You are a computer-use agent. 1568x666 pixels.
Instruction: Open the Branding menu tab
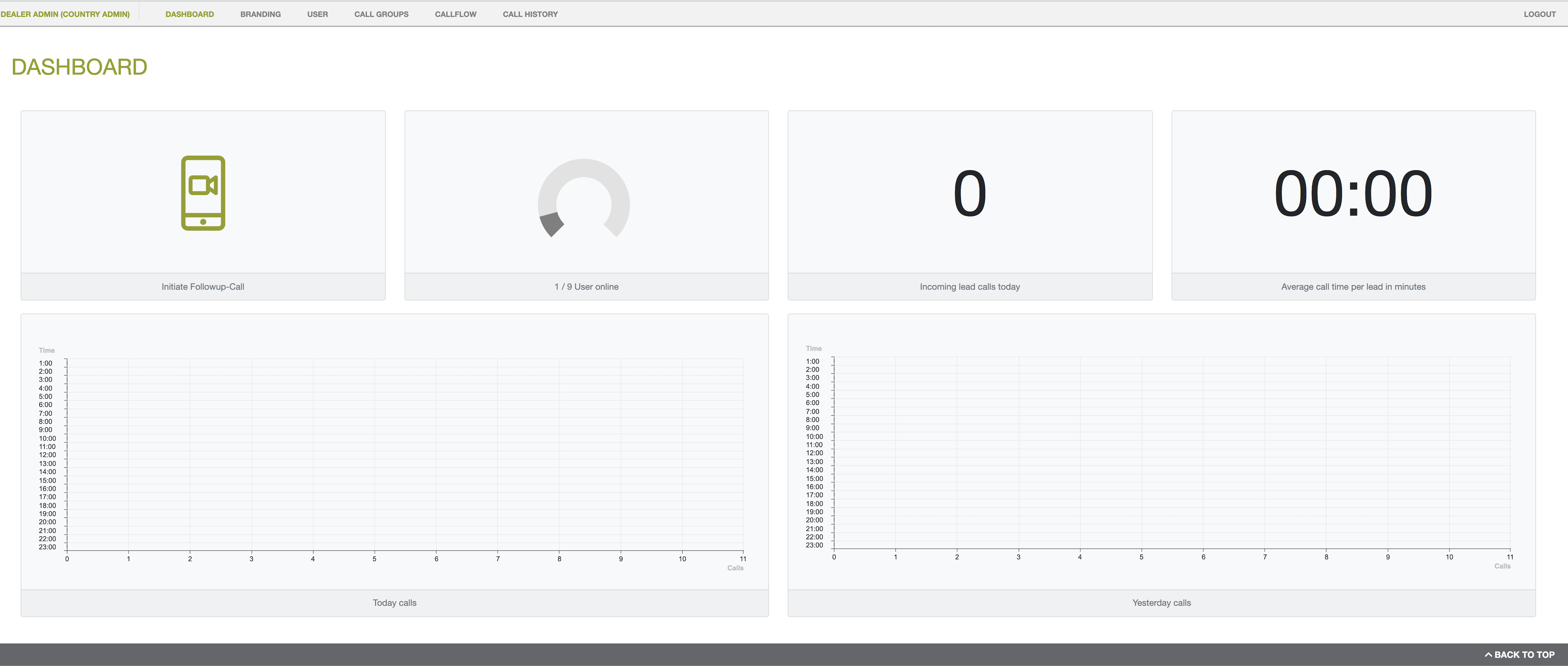click(260, 14)
